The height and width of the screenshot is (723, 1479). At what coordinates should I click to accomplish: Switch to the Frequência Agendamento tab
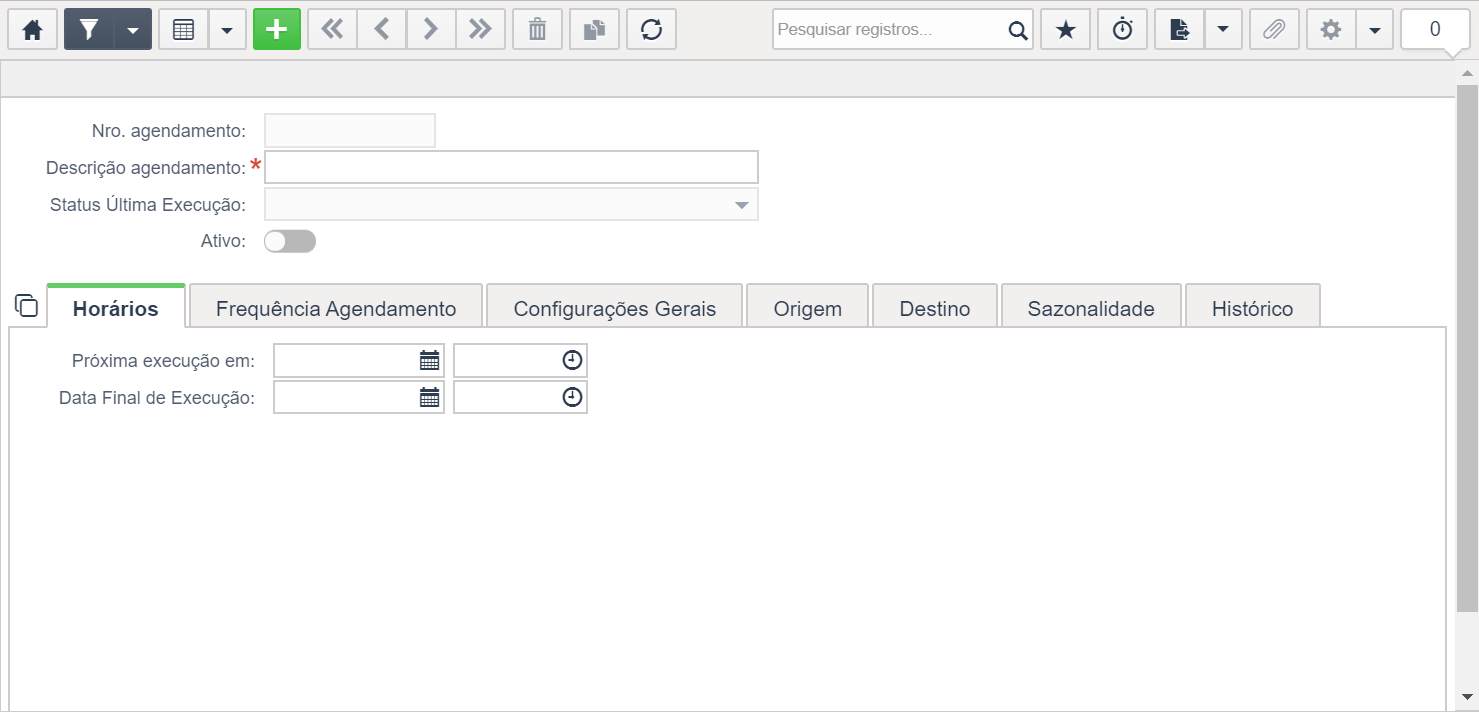(x=336, y=308)
